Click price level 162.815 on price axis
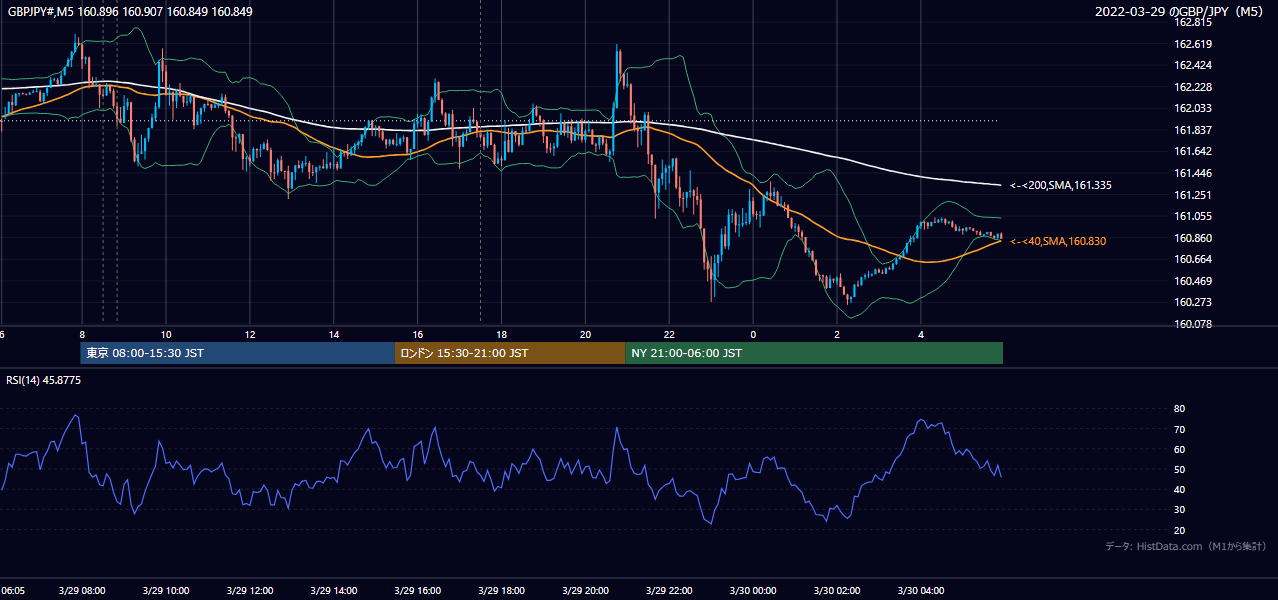The image size is (1278, 600). point(1191,22)
